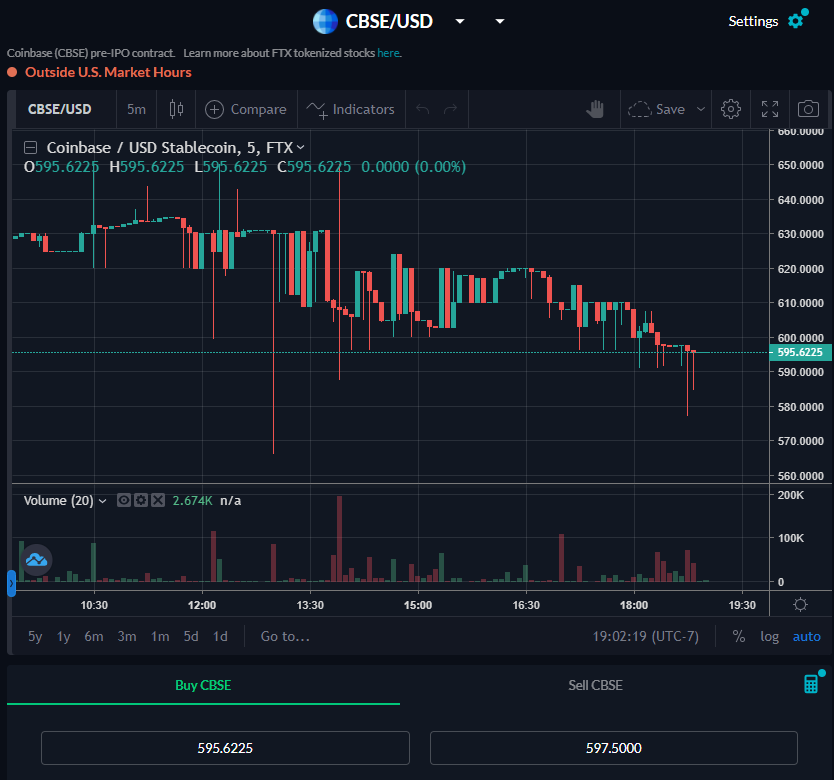The height and width of the screenshot is (780, 834).
Task: Open the Settings gear at top right
Action: (796, 21)
